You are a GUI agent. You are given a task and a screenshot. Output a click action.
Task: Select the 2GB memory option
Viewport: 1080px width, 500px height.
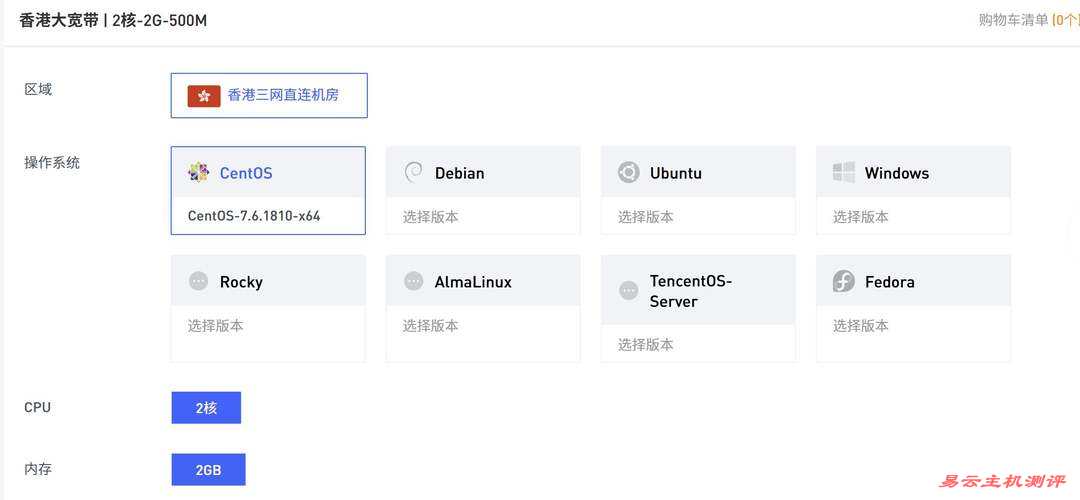point(208,470)
